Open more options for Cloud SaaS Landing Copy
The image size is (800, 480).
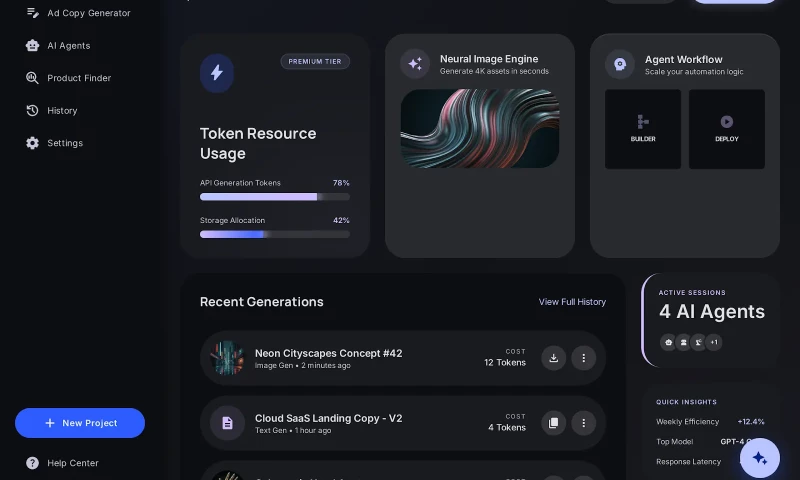pos(584,423)
